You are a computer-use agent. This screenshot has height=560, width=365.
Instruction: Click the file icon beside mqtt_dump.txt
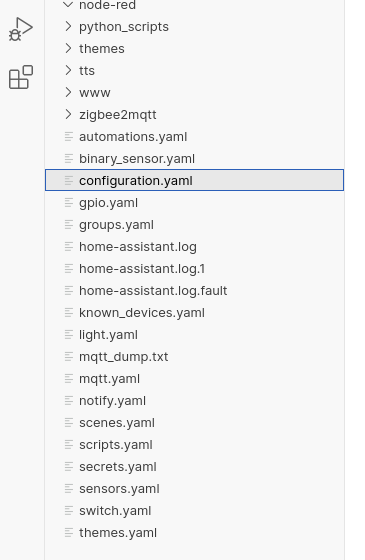[69, 356]
